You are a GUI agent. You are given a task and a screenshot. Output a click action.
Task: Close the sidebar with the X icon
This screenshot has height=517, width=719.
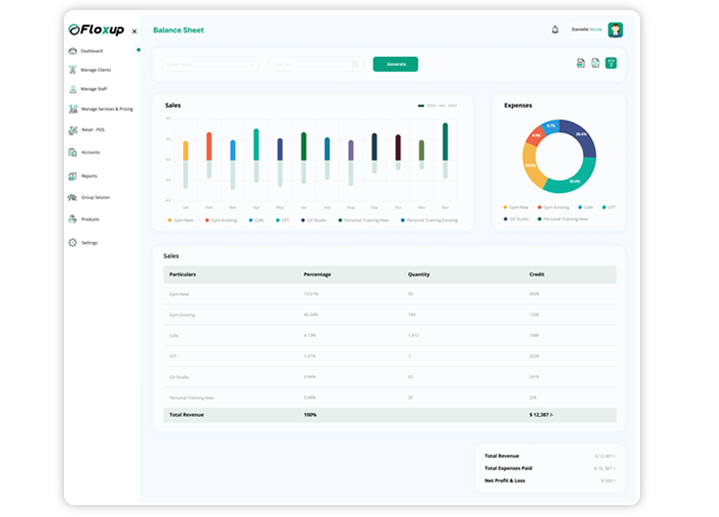(x=135, y=31)
